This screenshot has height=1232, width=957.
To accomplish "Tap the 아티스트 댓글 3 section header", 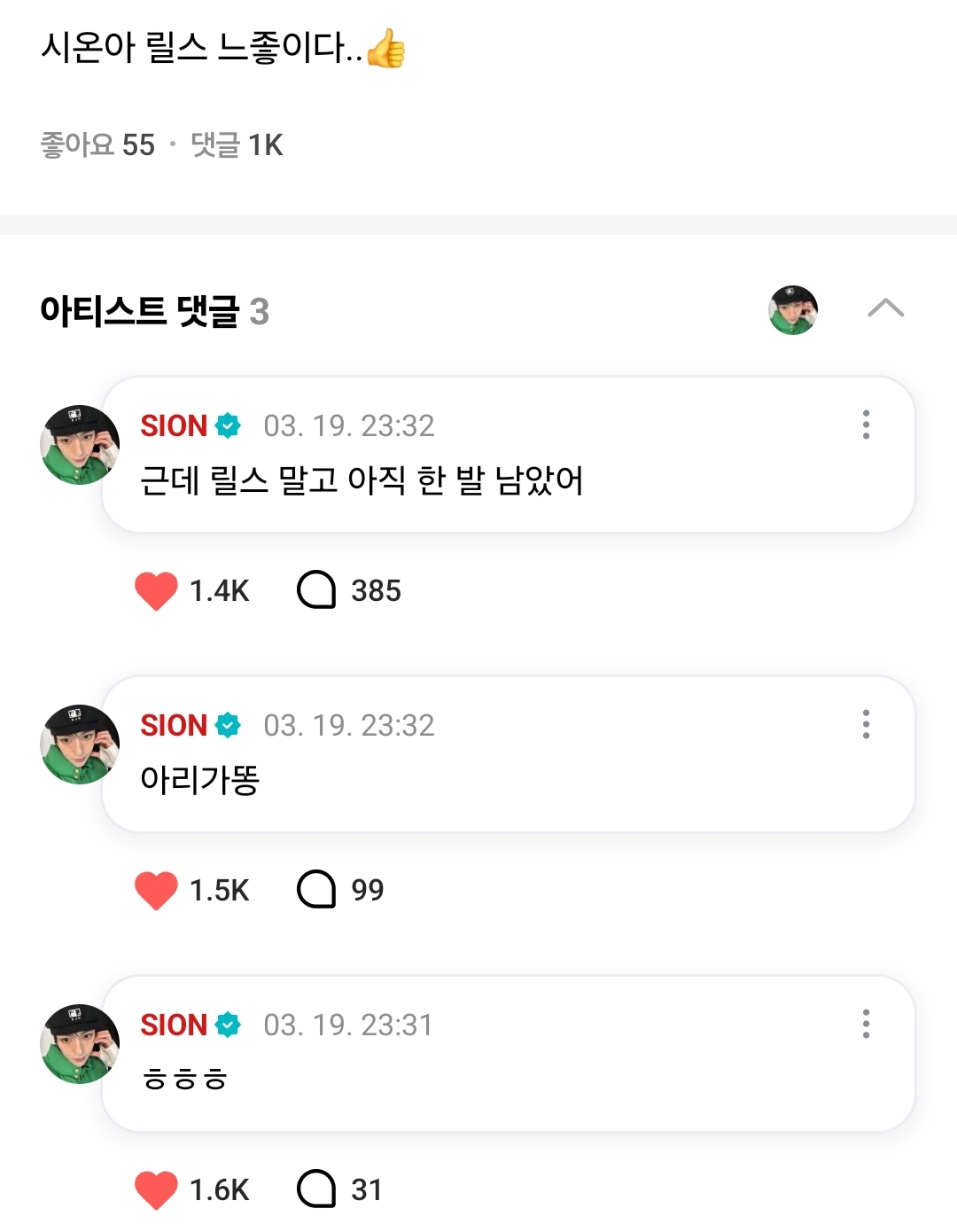I will point(154,311).
